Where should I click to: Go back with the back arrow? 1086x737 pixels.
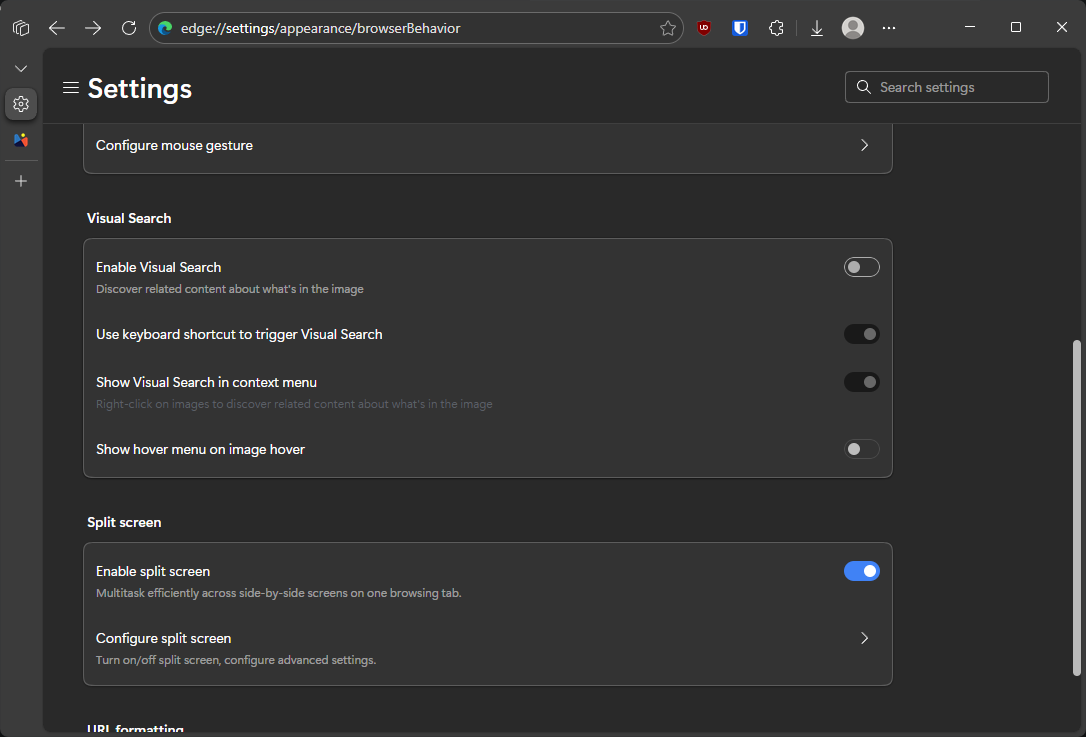pos(57,28)
